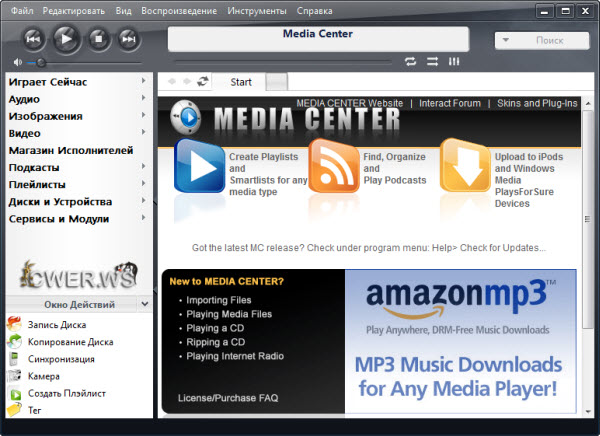Open the License/Purchase FAQ link
Viewport: 600px width, 436px height.
[228, 398]
